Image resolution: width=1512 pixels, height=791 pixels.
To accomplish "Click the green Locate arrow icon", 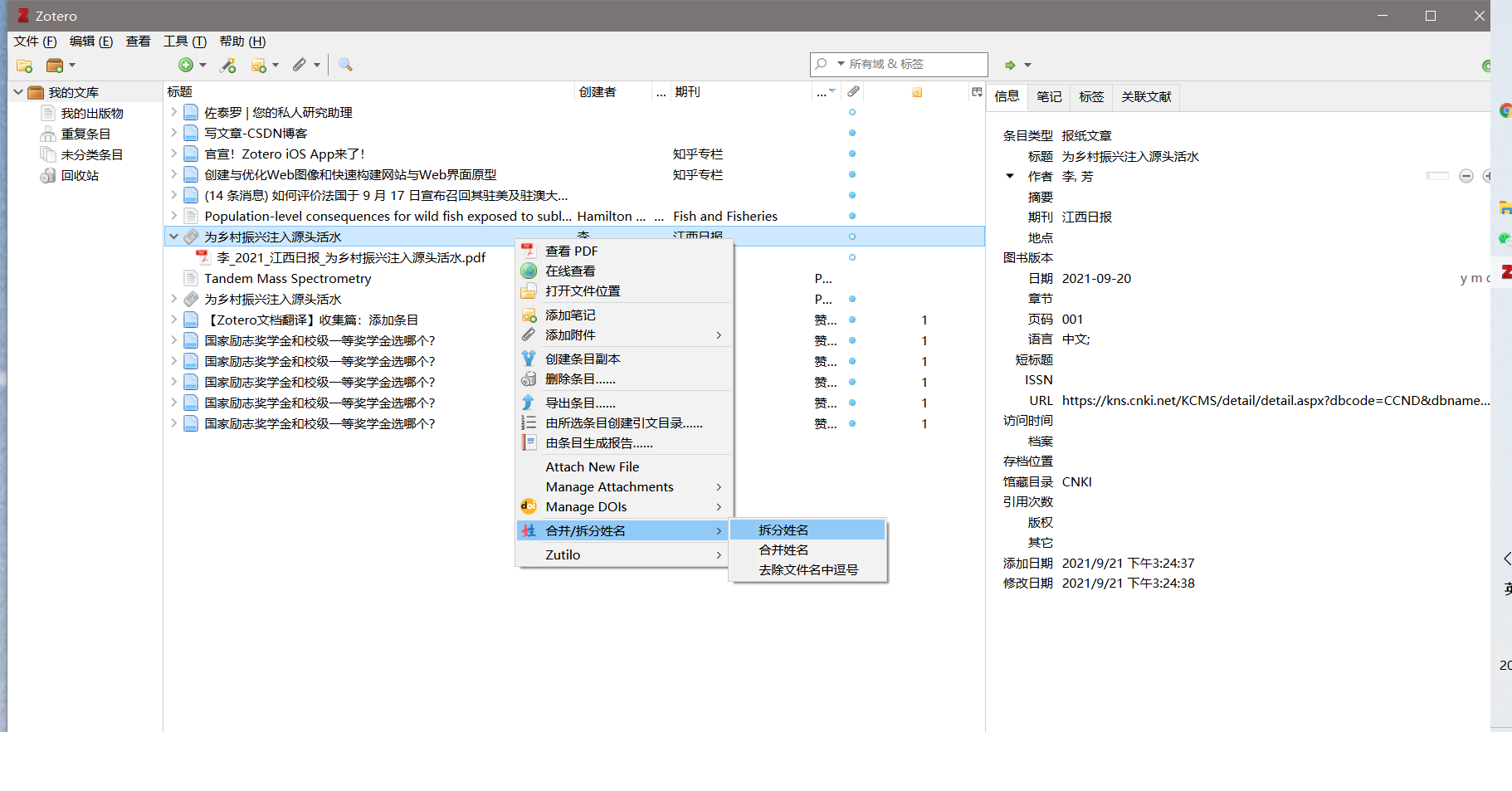I will tap(1010, 65).
